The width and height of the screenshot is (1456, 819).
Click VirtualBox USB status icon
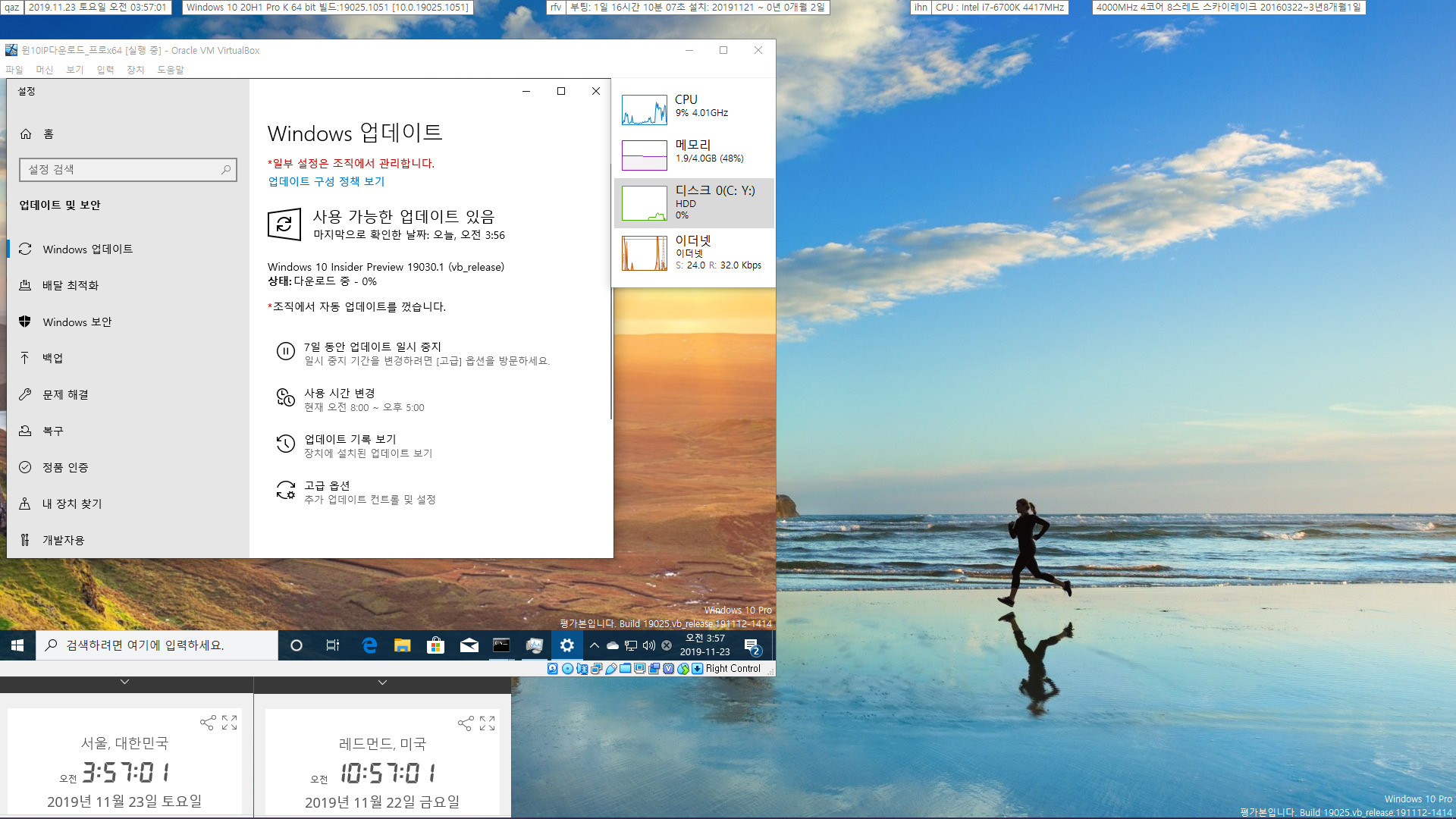pyautogui.click(x=610, y=668)
